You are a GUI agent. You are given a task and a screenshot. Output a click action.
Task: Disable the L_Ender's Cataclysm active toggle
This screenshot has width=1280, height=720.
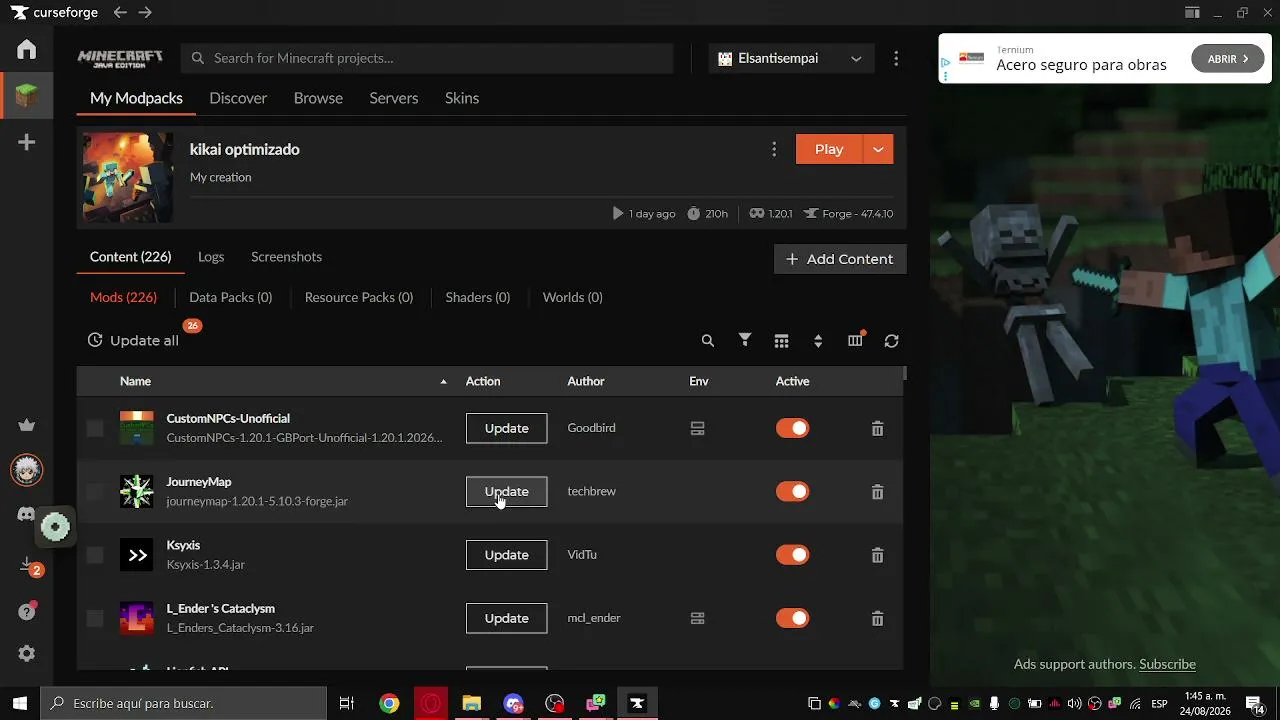click(793, 619)
